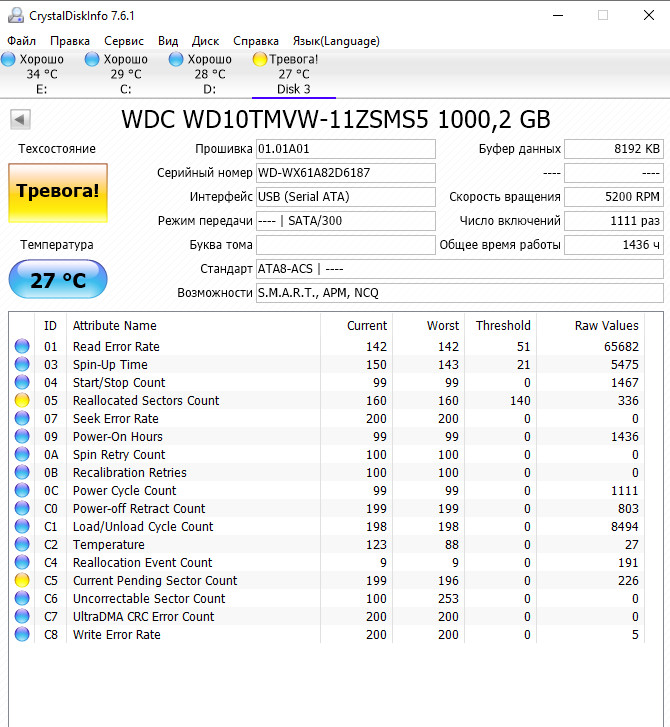The image size is (670, 727).
Task: Select drive D: status icon at 28 °C
Action: (176, 59)
